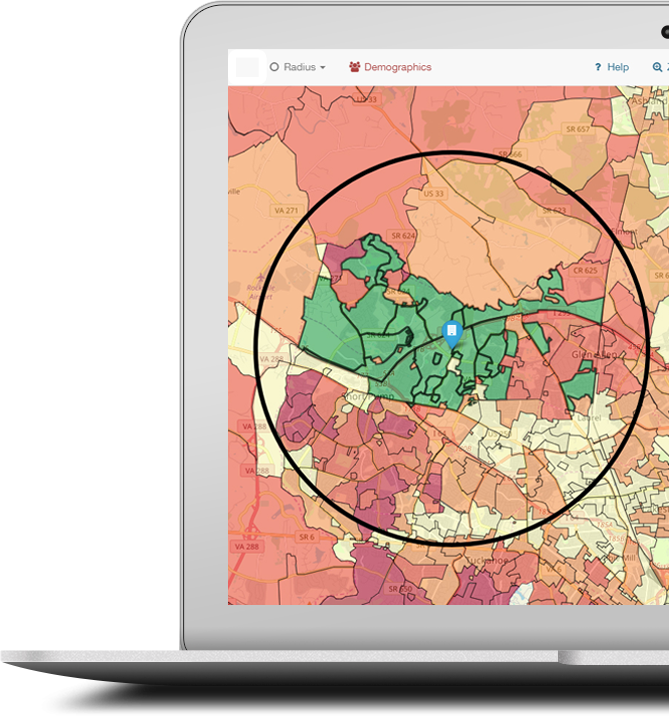Click the laptop webcam above the screen
The image size is (669, 716).
coord(665,32)
